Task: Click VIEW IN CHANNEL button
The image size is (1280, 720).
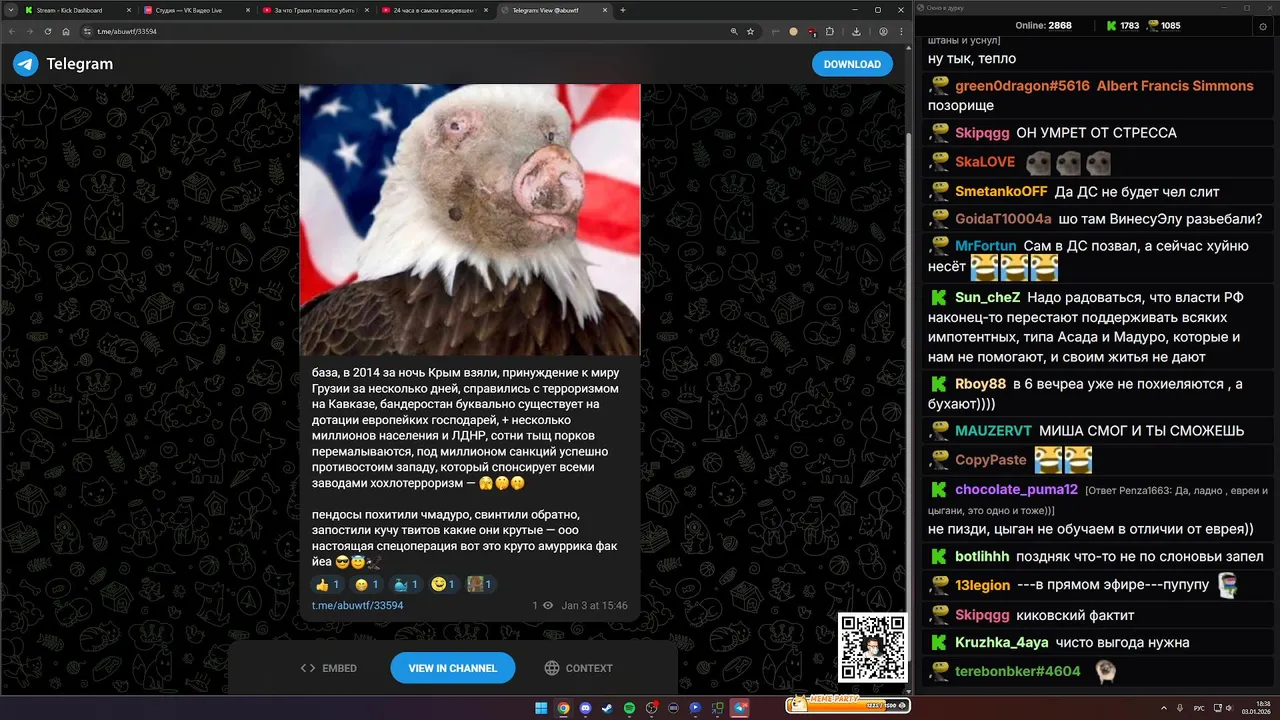Action: (452, 668)
